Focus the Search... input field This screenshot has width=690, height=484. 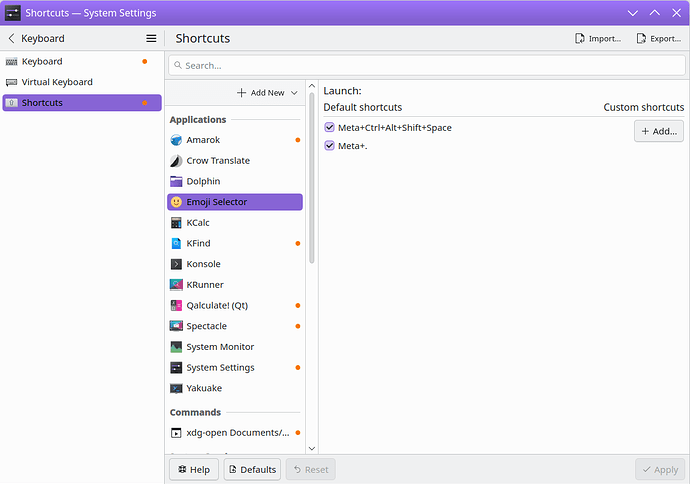427,66
